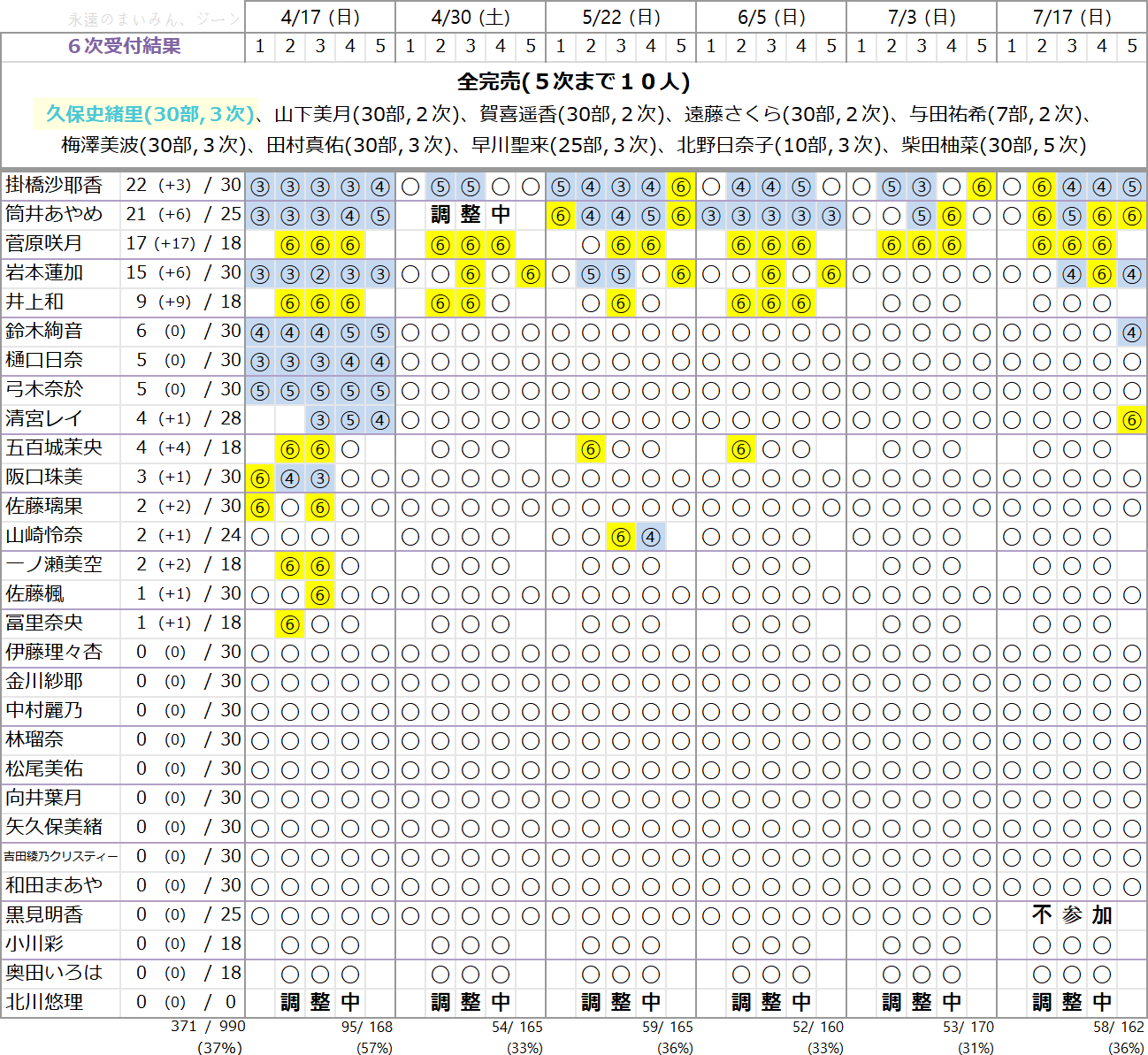Select the 4/17 (日) date header

[x=320, y=17]
